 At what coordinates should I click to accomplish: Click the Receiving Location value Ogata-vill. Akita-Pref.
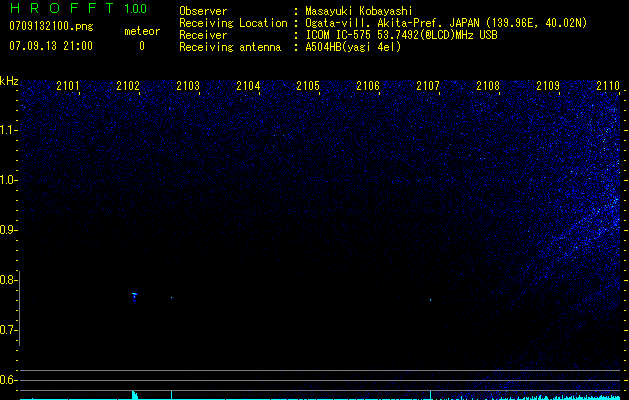tap(373, 23)
